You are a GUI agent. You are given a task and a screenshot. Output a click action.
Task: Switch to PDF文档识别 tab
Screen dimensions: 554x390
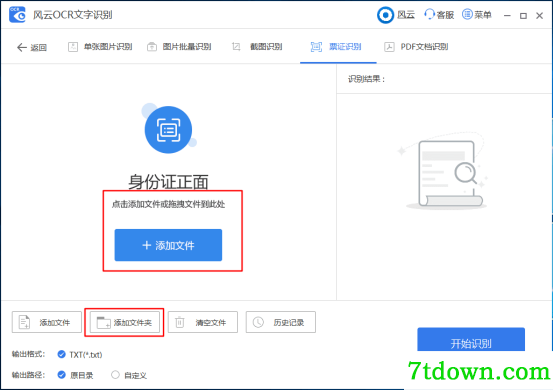click(x=416, y=47)
